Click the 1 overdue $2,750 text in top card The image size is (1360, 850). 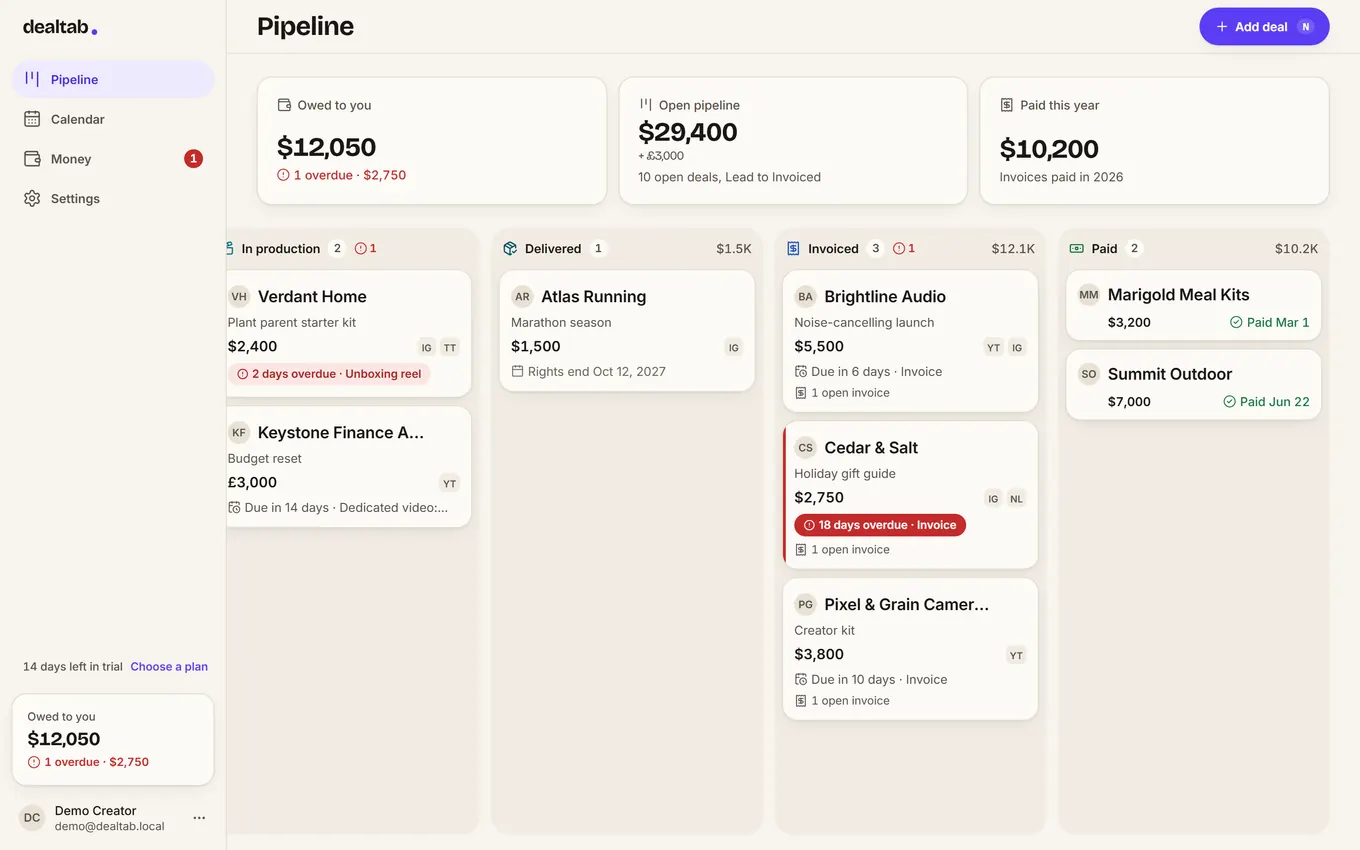(342, 175)
